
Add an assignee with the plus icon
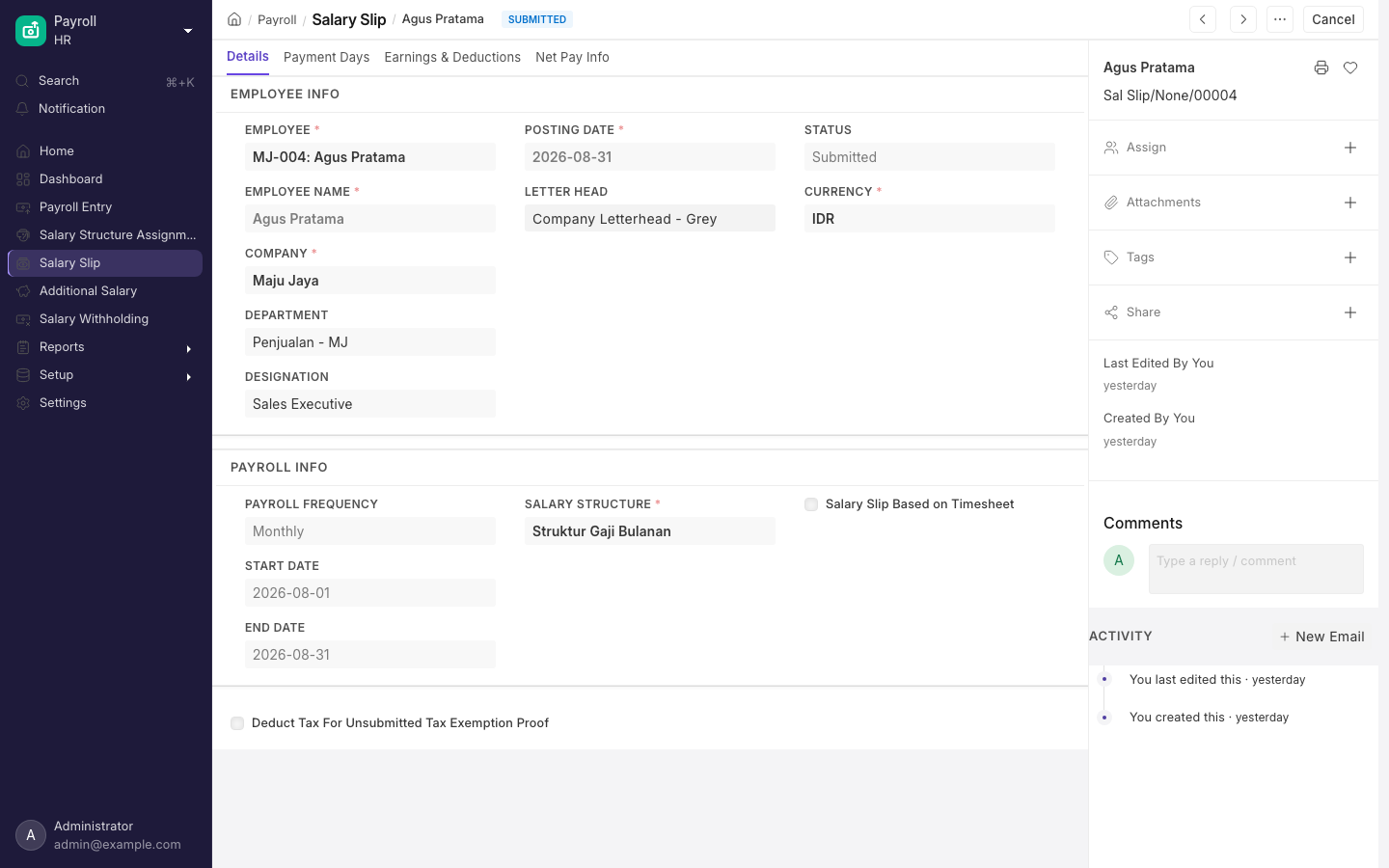[x=1350, y=148]
